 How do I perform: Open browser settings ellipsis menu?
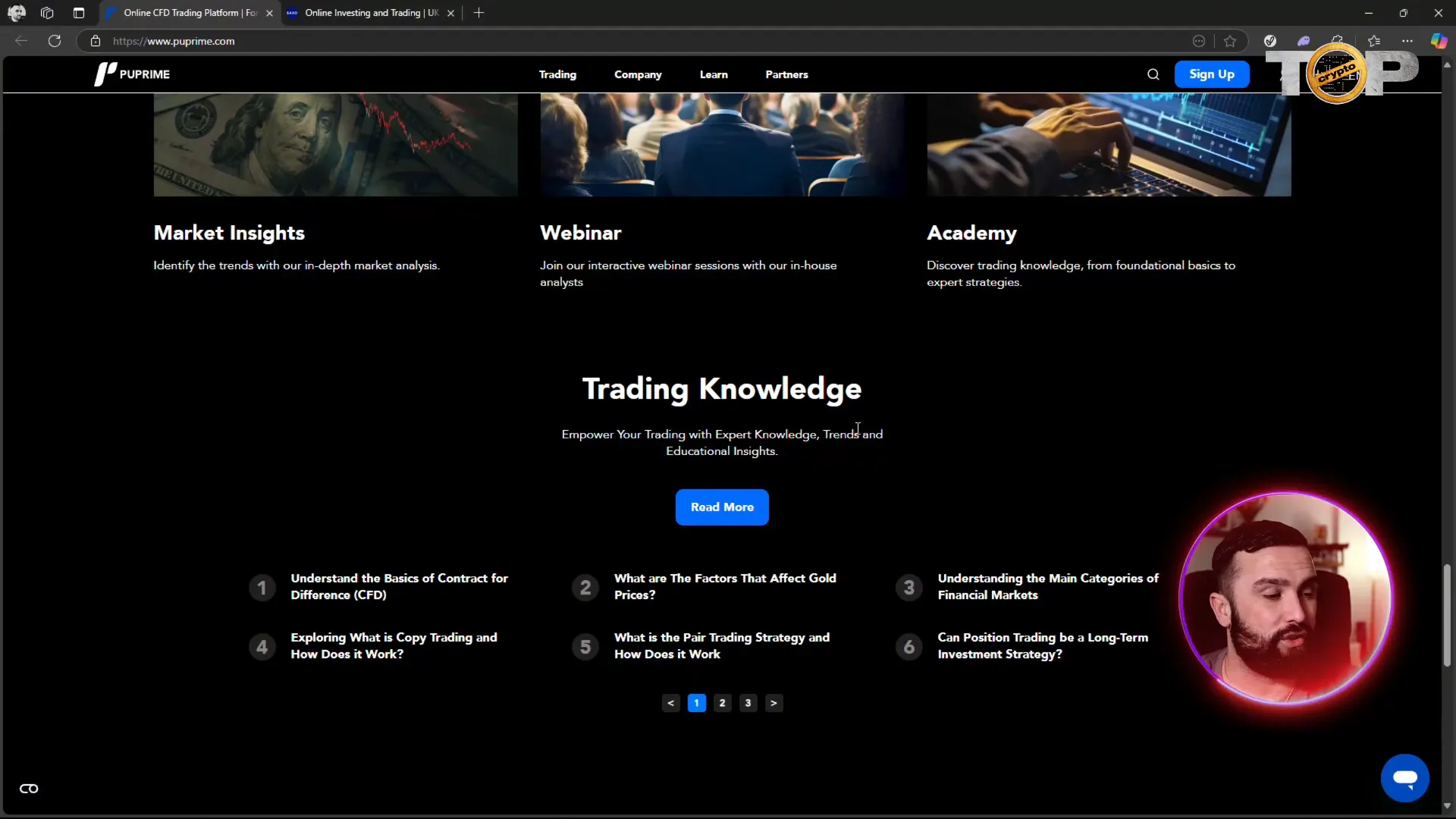click(1407, 41)
